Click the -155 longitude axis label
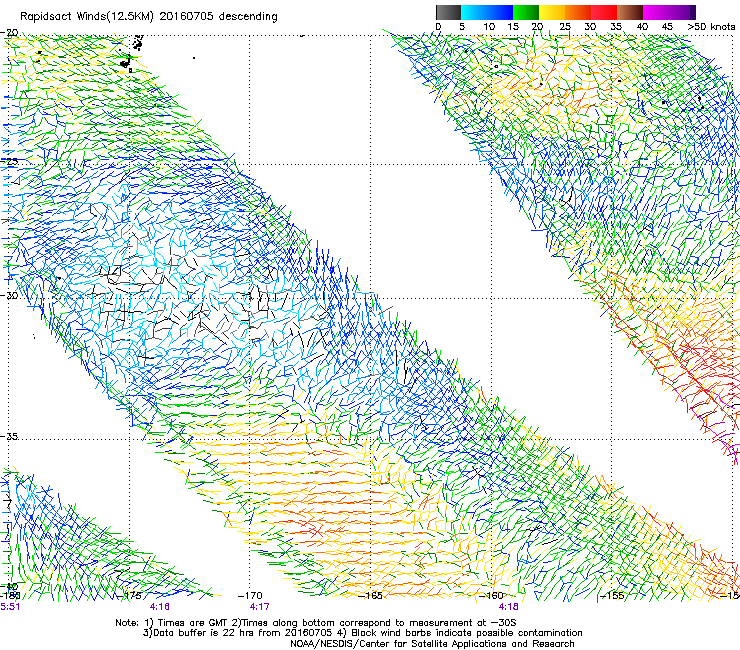This screenshot has height=650, width=740. (612, 596)
